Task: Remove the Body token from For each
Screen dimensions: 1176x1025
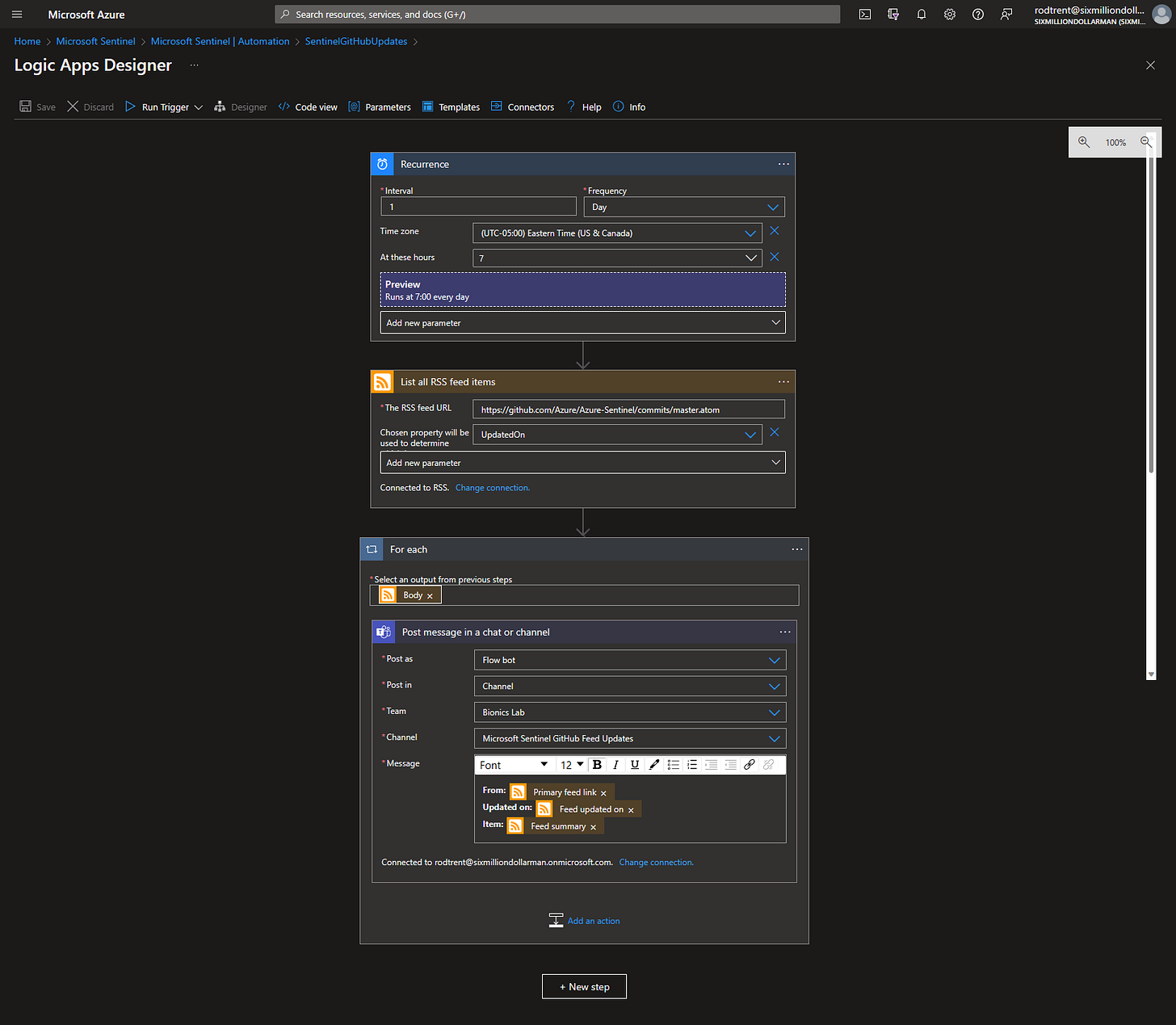Action: pos(430,596)
